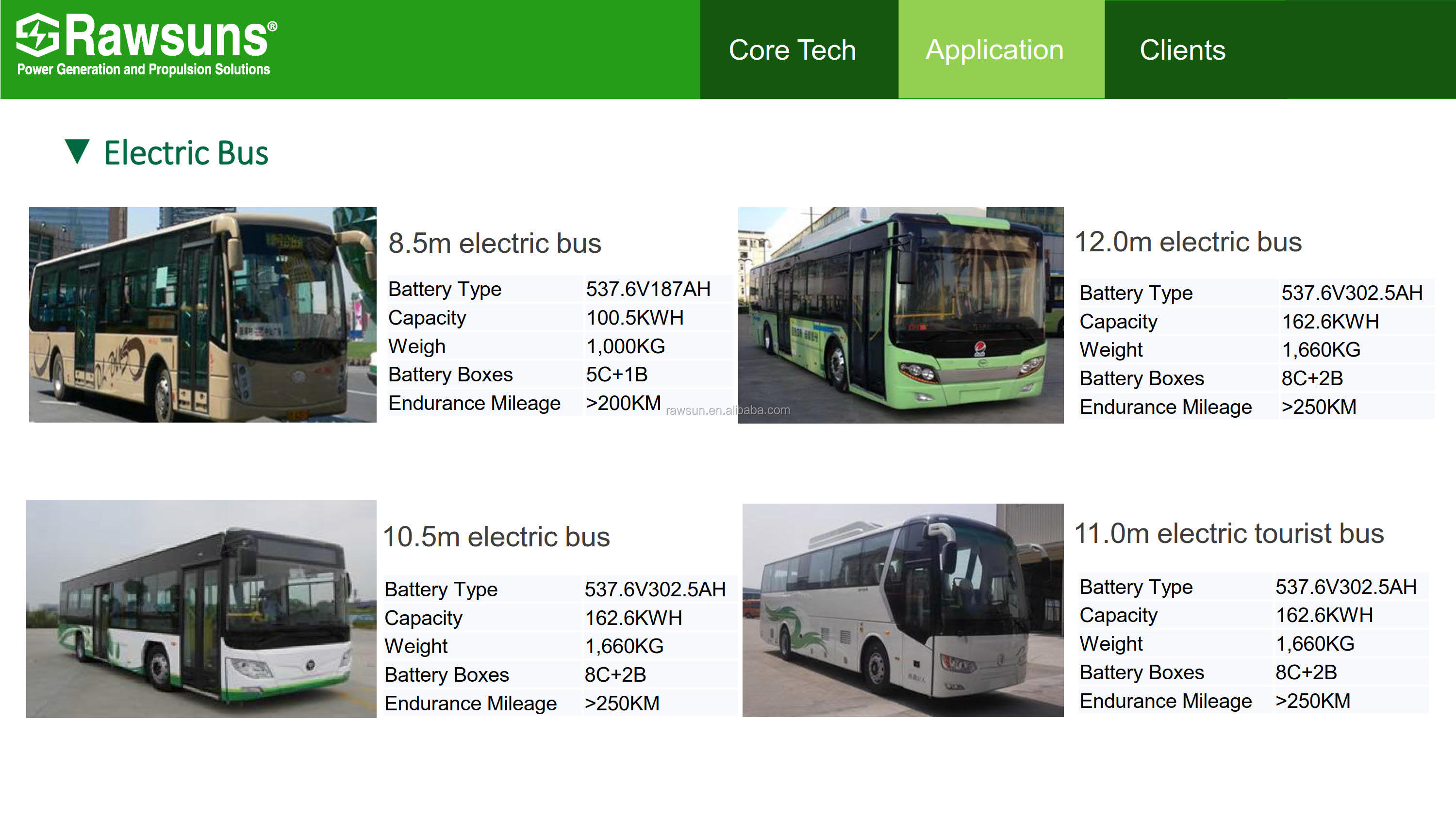Click the Rawsuns logo icon
Viewport: 1456px width, 819px height.
[37, 35]
